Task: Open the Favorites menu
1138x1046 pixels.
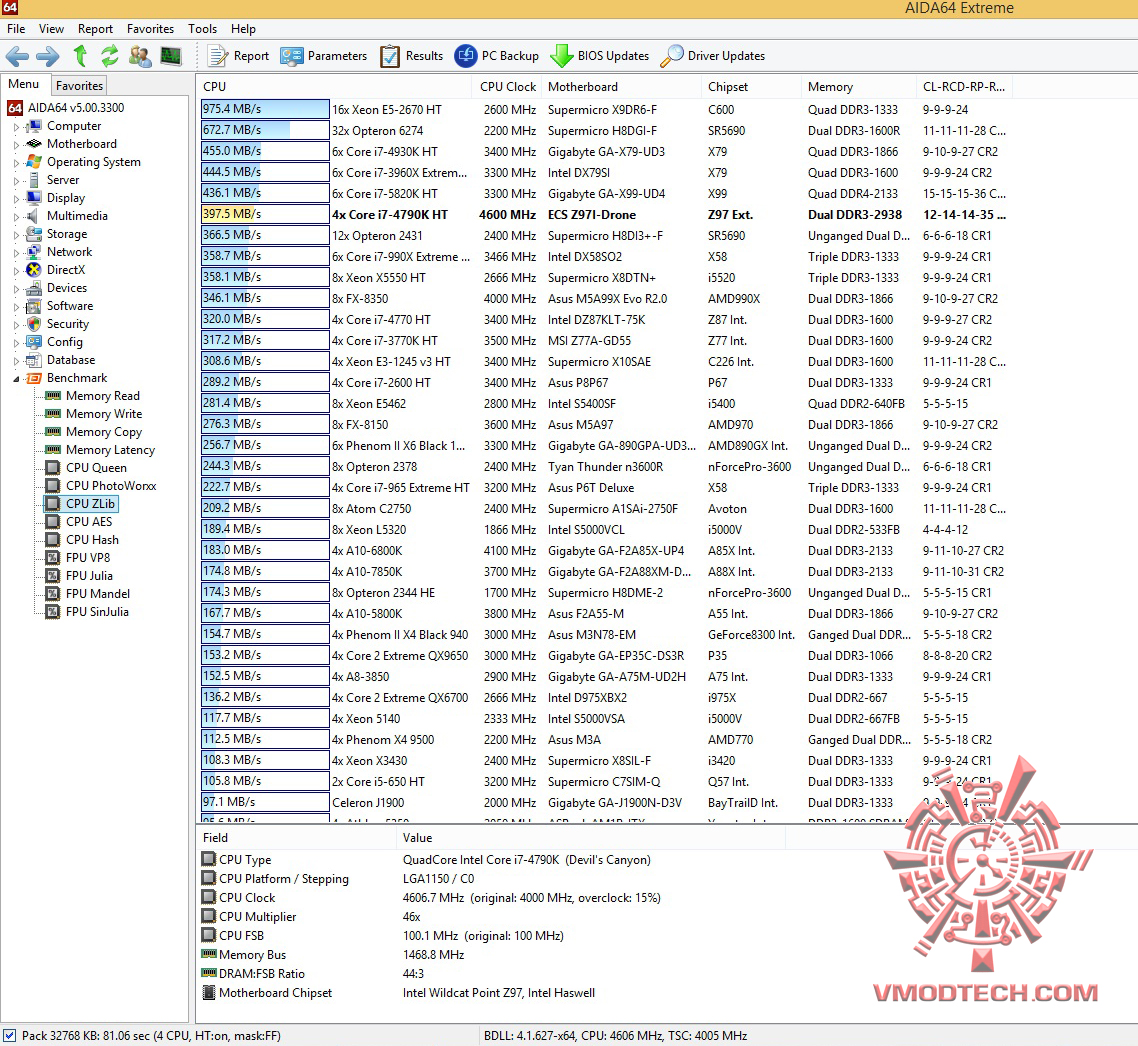Action: coord(150,29)
